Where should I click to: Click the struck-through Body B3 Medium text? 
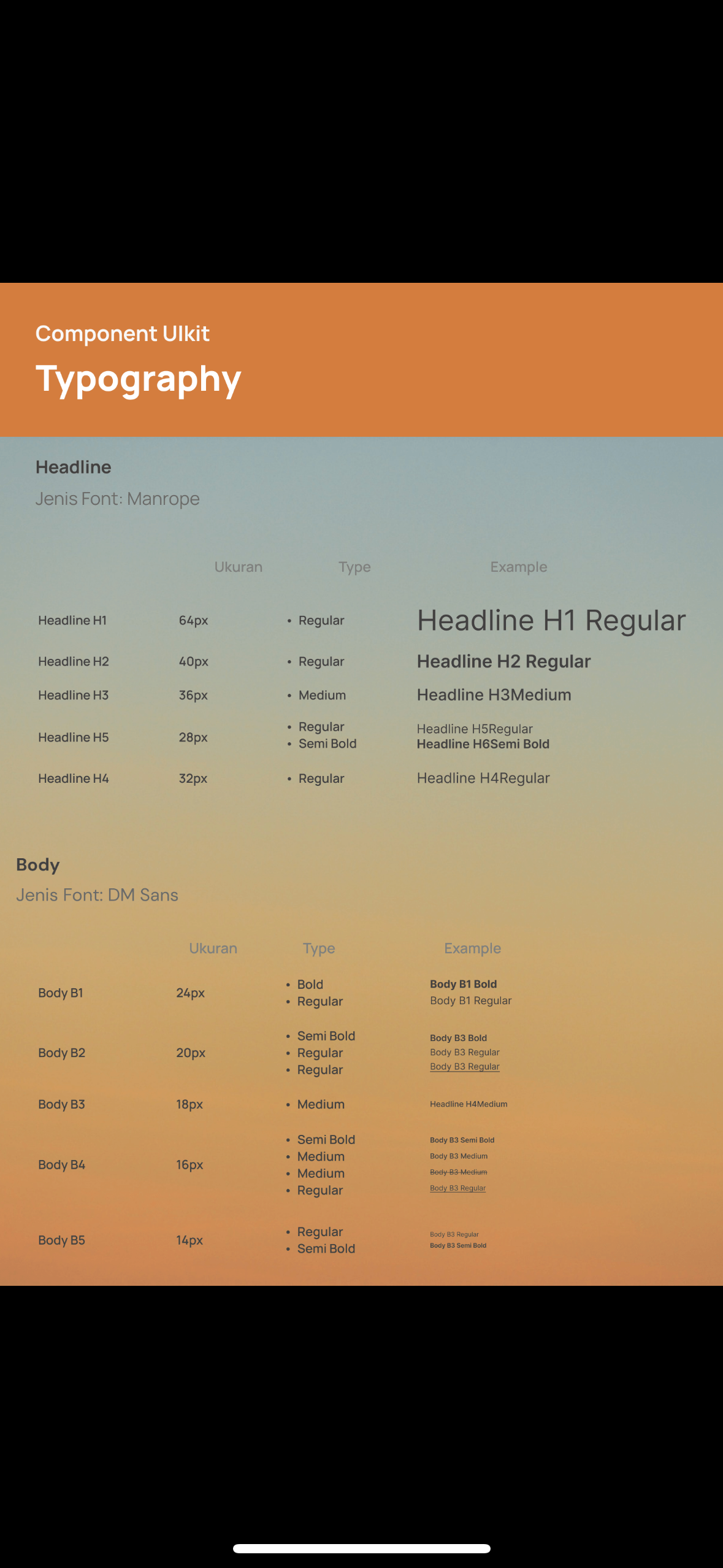click(459, 1172)
